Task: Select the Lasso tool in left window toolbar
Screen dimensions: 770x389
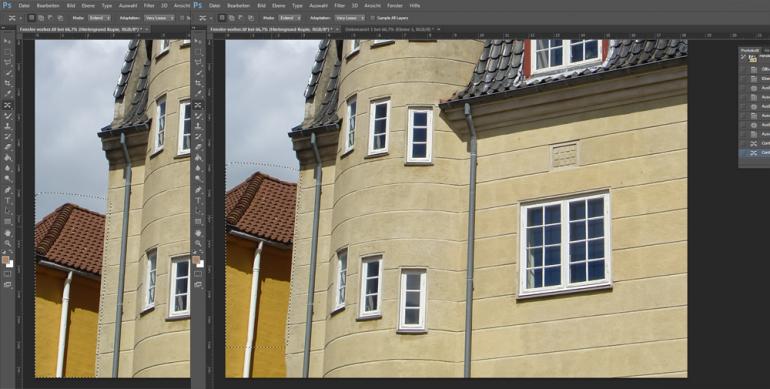Action: tap(8, 62)
